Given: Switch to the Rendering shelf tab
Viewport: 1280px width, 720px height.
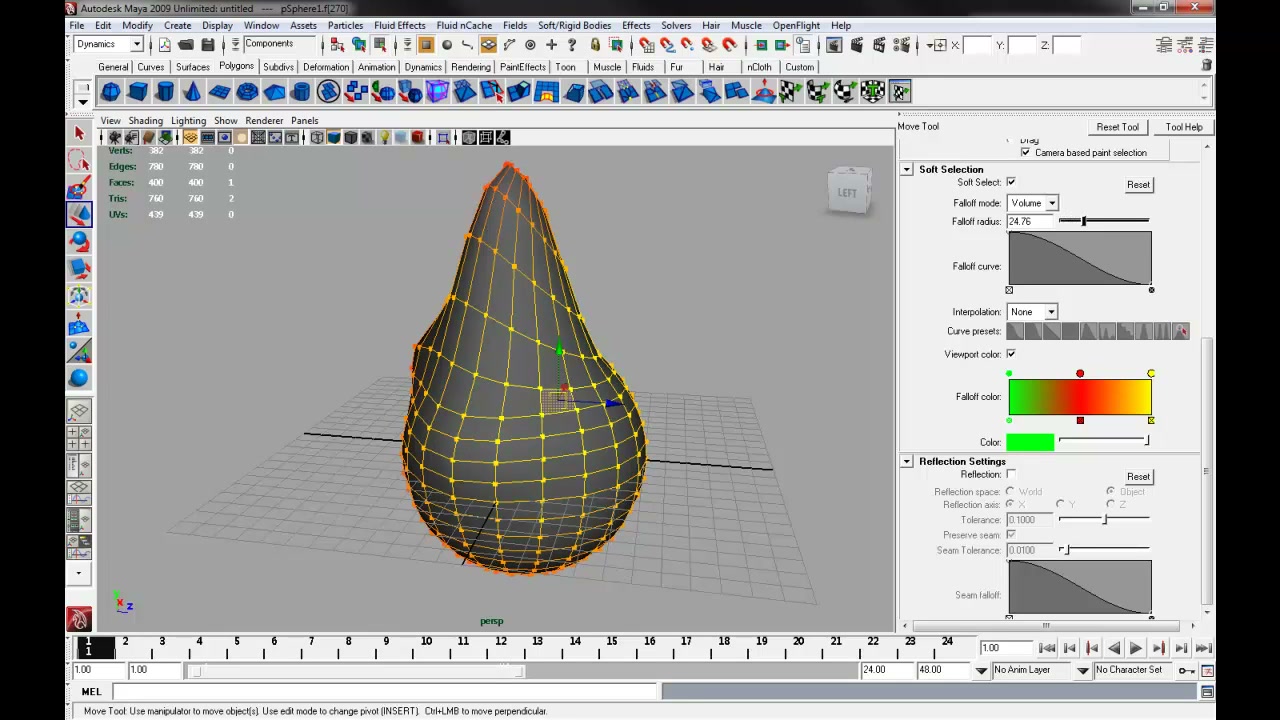Looking at the screenshot, I should [x=471, y=67].
